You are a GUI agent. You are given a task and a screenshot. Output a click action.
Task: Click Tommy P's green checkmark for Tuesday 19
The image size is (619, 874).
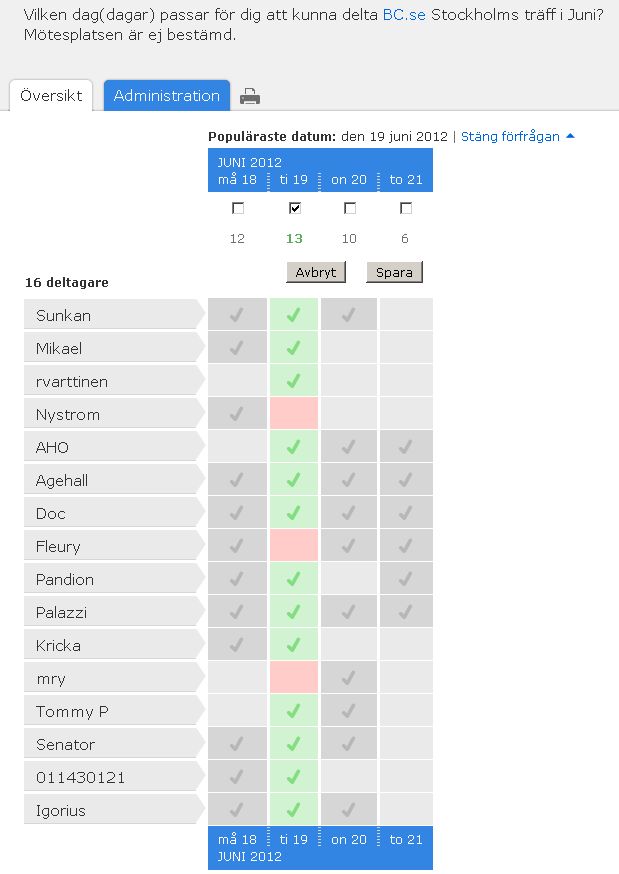[x=293, y=711]
